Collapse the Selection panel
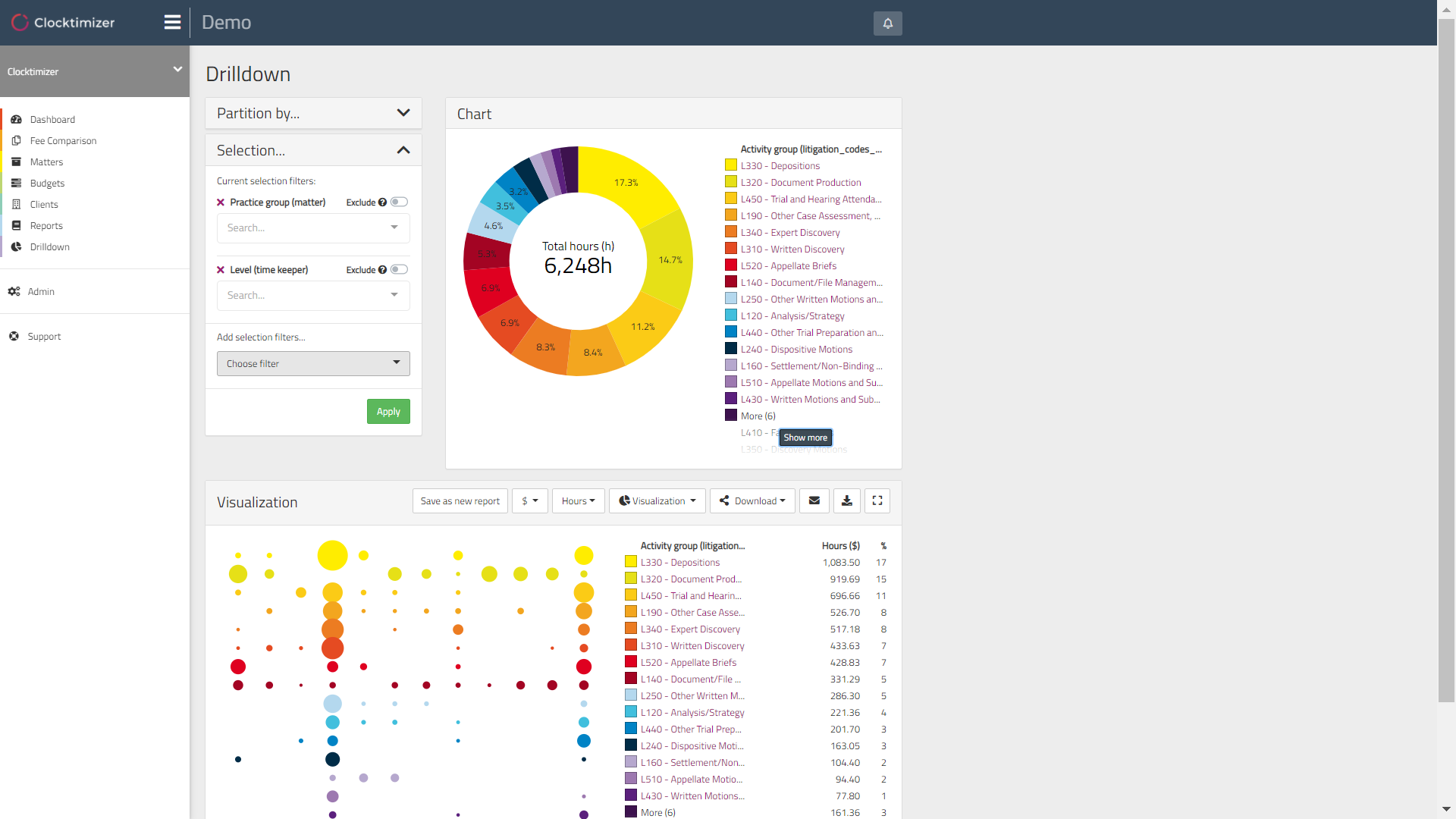The height and width of the screenshot is (819, 1456). coord(403,150)
